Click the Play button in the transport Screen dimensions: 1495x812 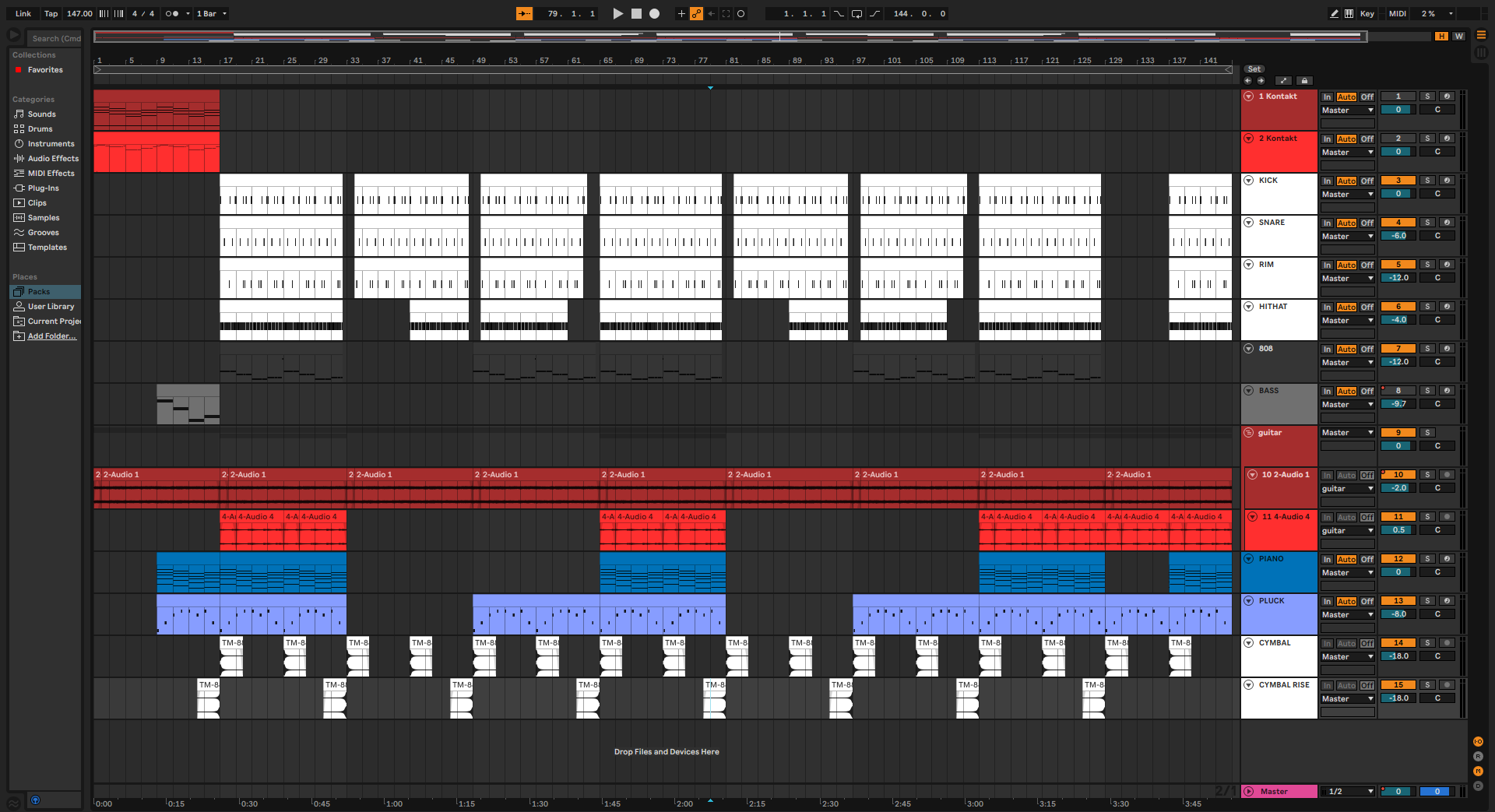click(617, 13)
